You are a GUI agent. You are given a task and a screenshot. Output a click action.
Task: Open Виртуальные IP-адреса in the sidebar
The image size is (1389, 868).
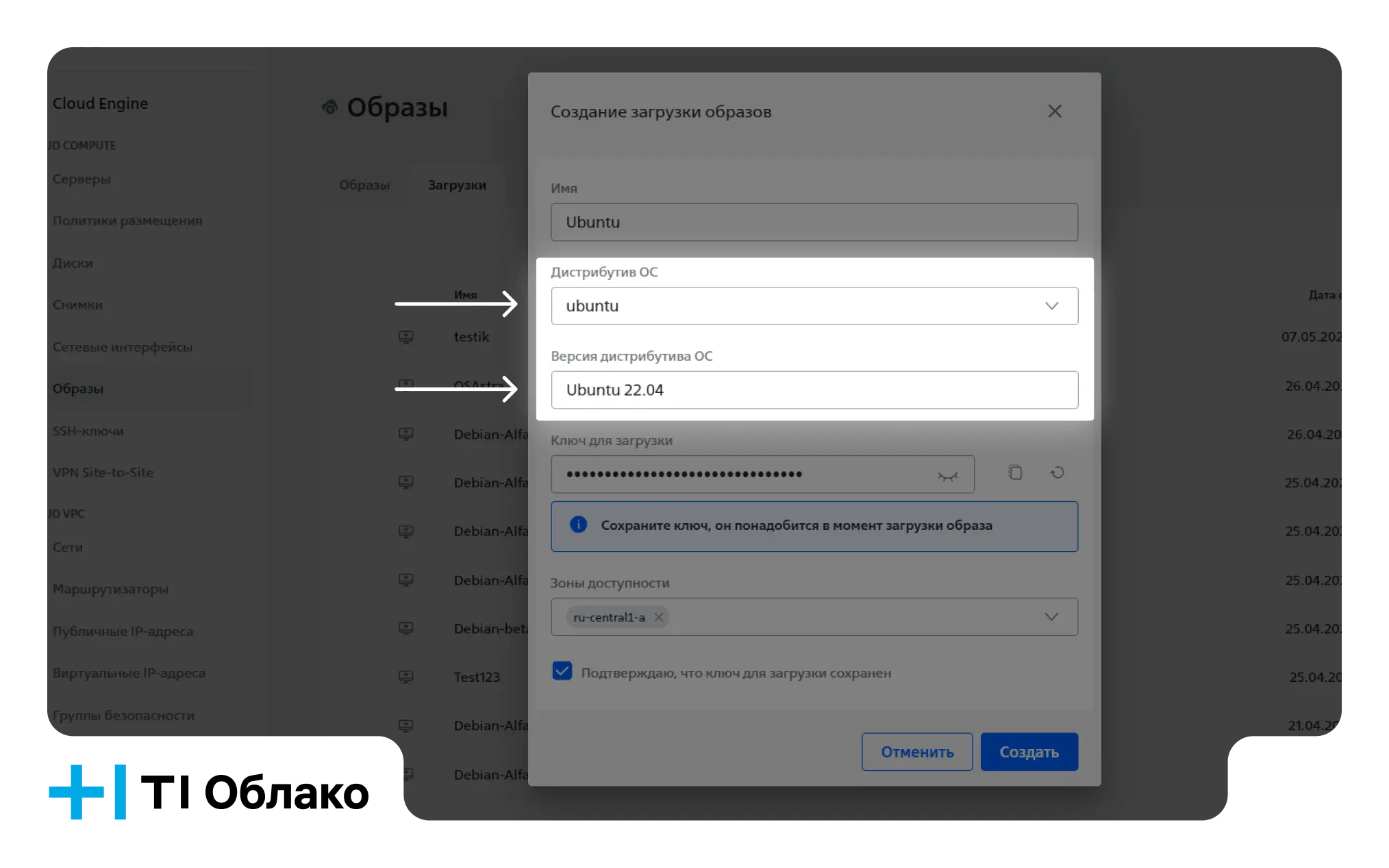point(129,673)
